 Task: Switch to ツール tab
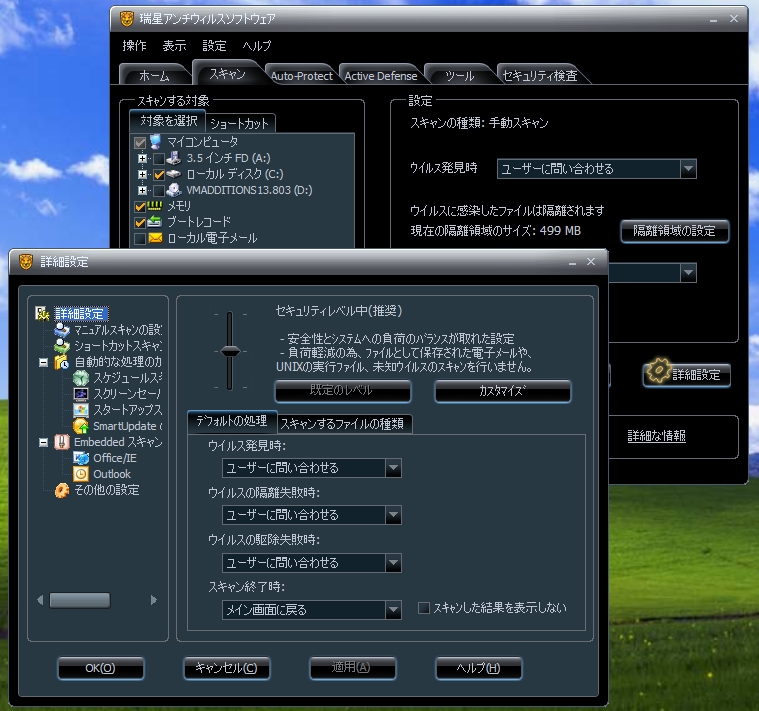459,76
